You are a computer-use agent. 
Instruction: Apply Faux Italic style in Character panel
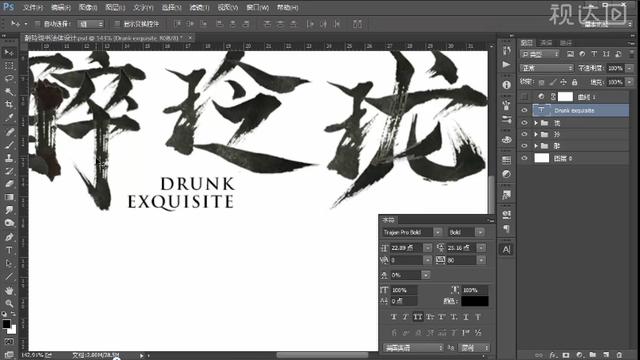[405, 317]
